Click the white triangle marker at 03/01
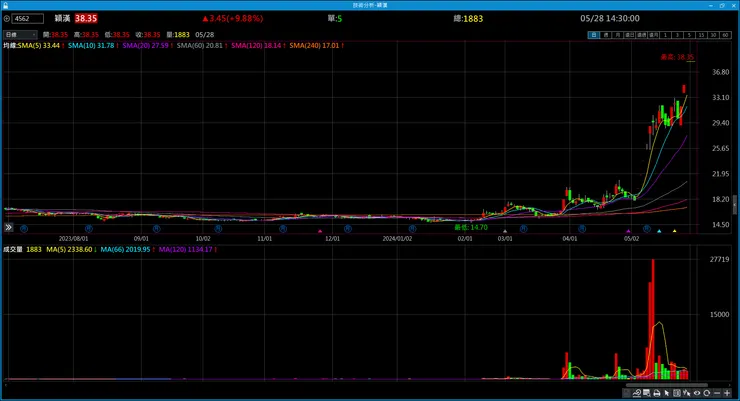Screen dimensions: 740x401 [505, 231]
